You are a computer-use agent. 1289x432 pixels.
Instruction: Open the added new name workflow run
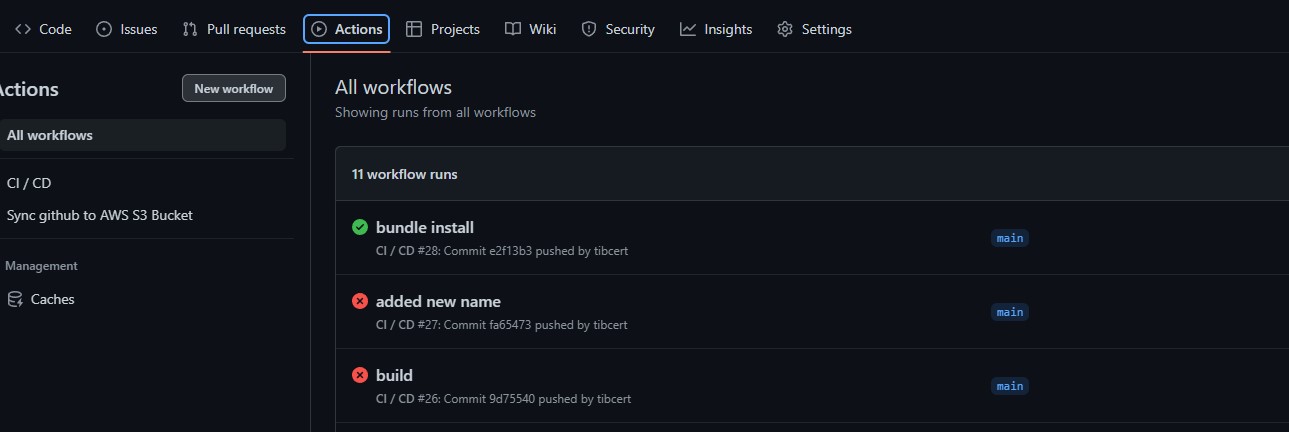pyautogui.click(x=438, y=302)
